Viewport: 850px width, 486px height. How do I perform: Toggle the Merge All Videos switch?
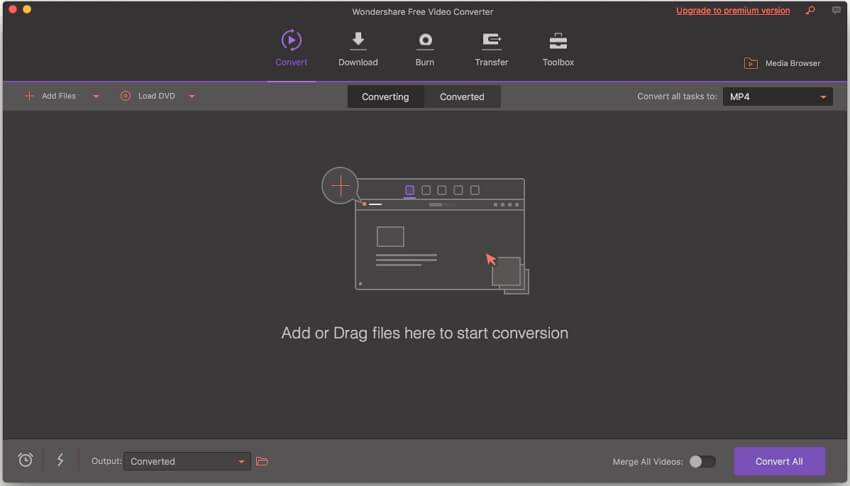point(703,461)
